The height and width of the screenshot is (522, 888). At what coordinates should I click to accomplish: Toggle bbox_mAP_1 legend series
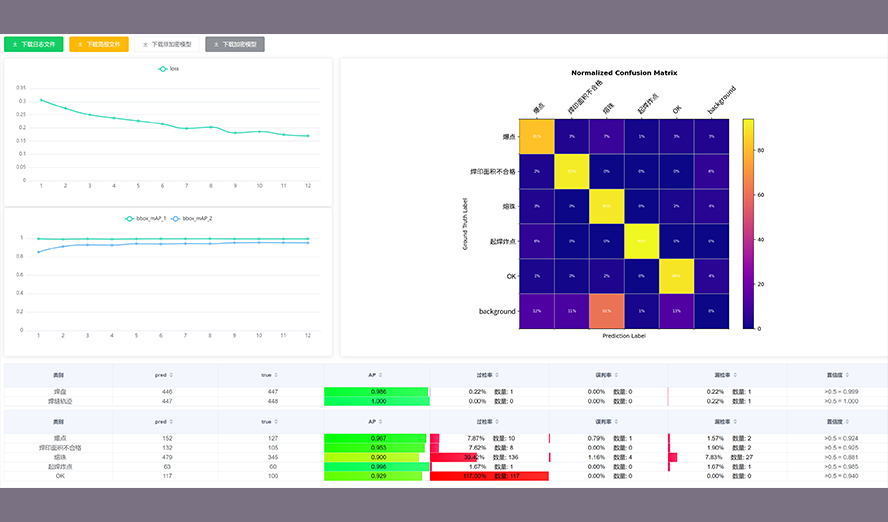[130, 218]
